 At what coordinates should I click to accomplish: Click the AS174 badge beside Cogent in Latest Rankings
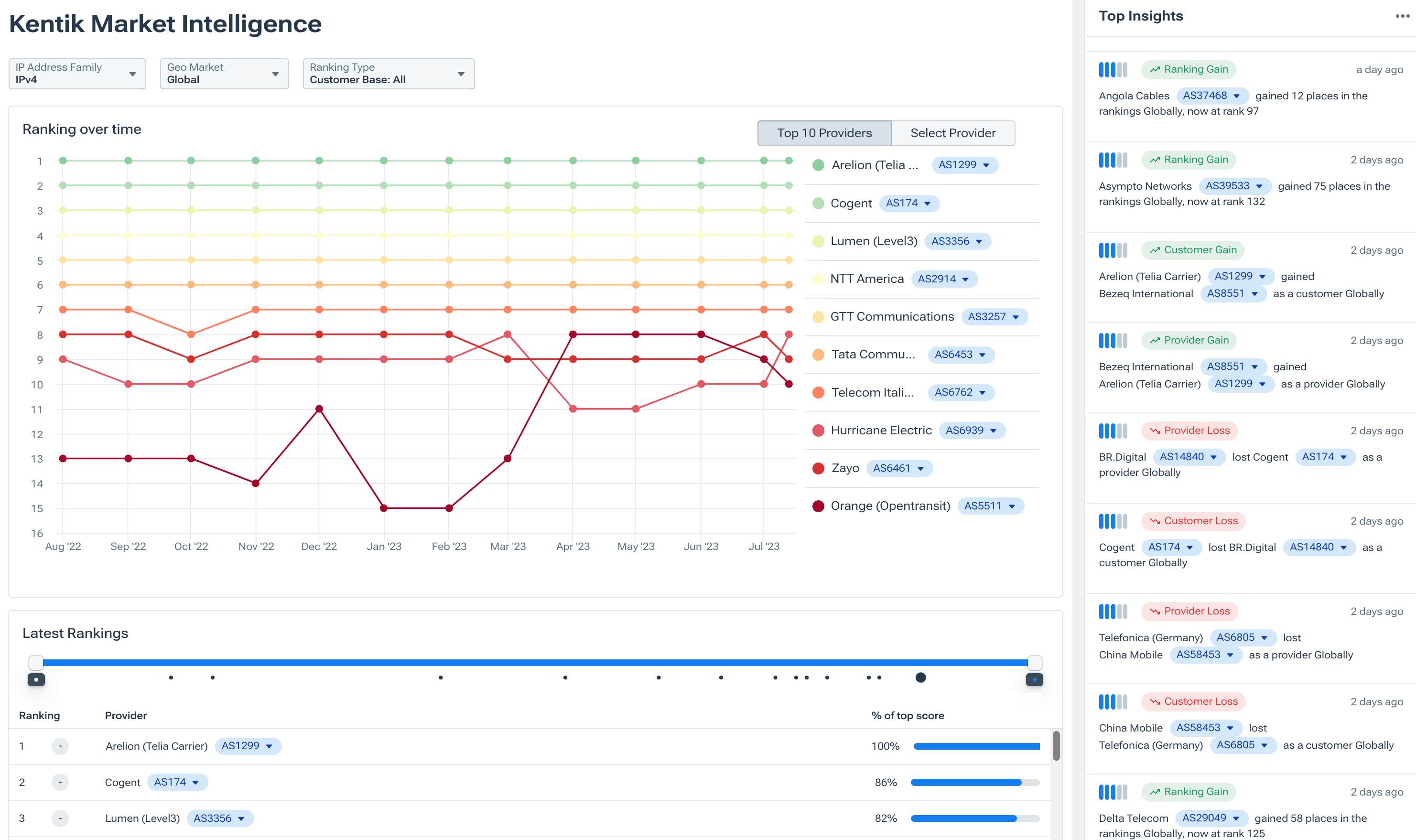(x=177, y=782)
